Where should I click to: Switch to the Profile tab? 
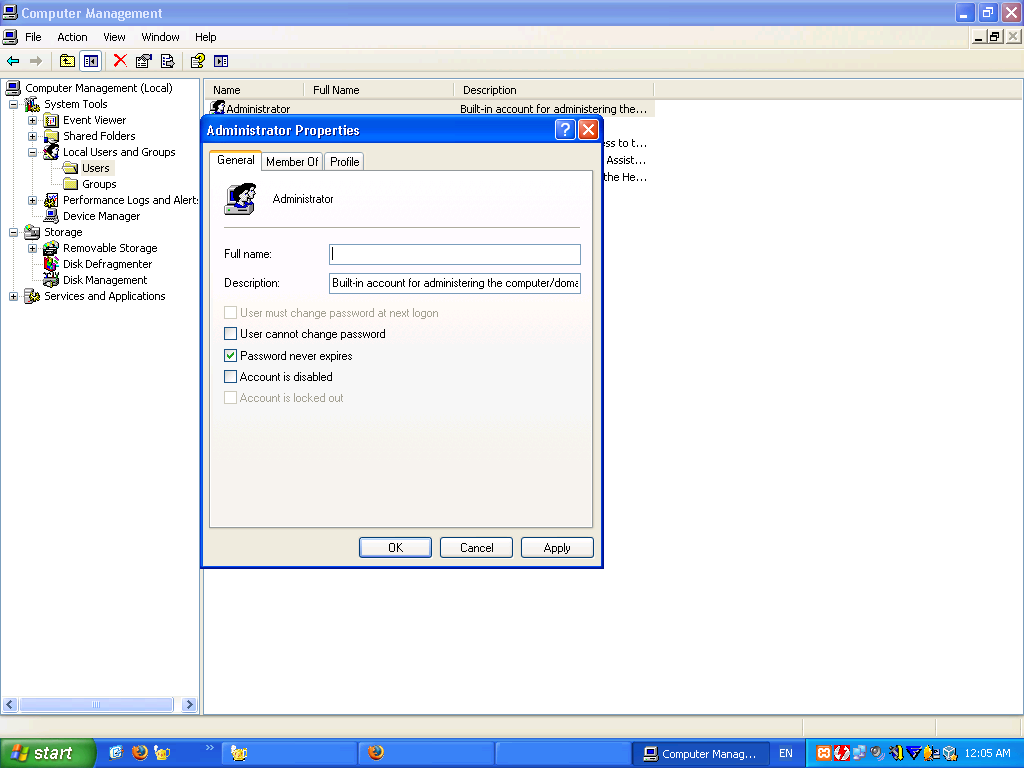click(344, 161)
